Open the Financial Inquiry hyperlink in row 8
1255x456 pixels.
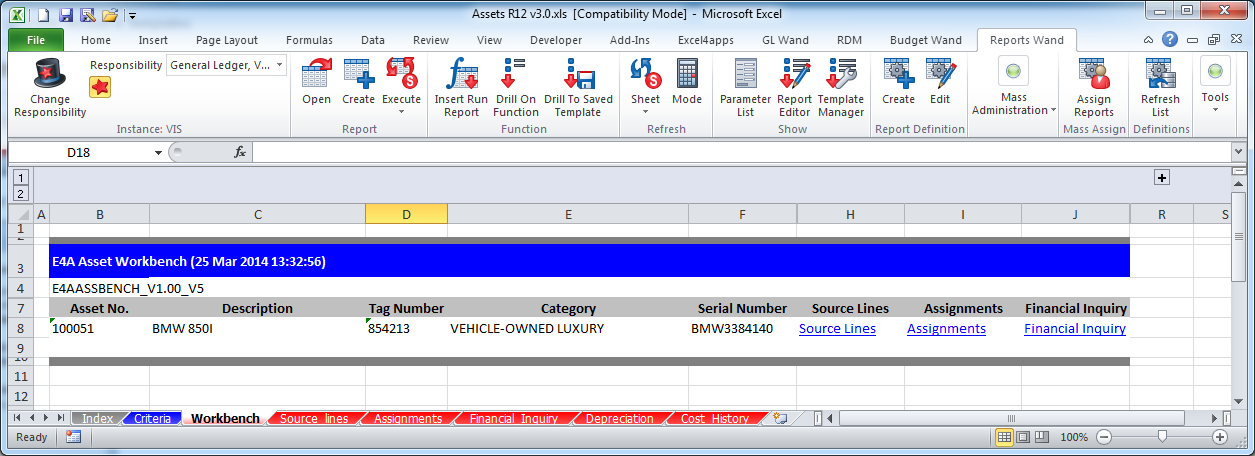pos(1075,328)
